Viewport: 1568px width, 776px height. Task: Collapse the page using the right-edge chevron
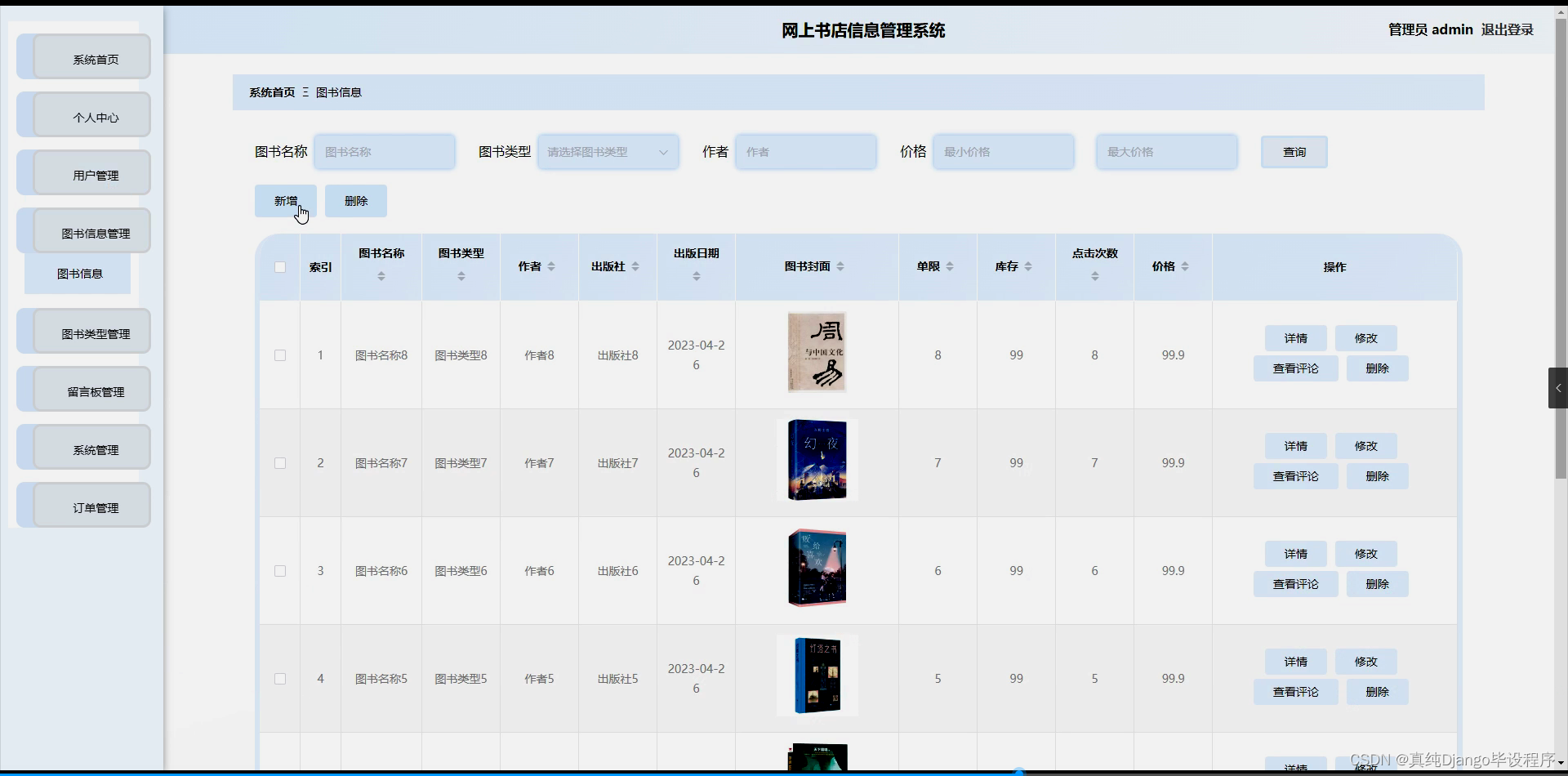[x=1558, y=388]
